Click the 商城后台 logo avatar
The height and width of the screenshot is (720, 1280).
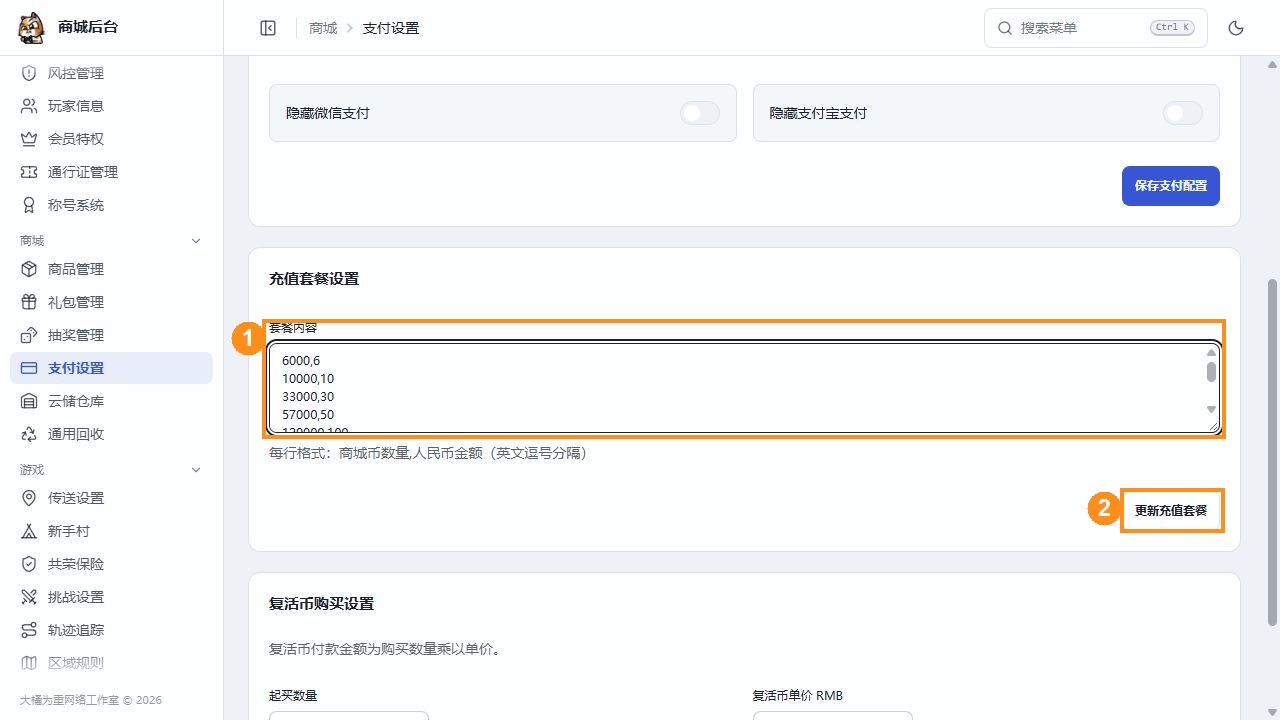[x=32, y=27]
